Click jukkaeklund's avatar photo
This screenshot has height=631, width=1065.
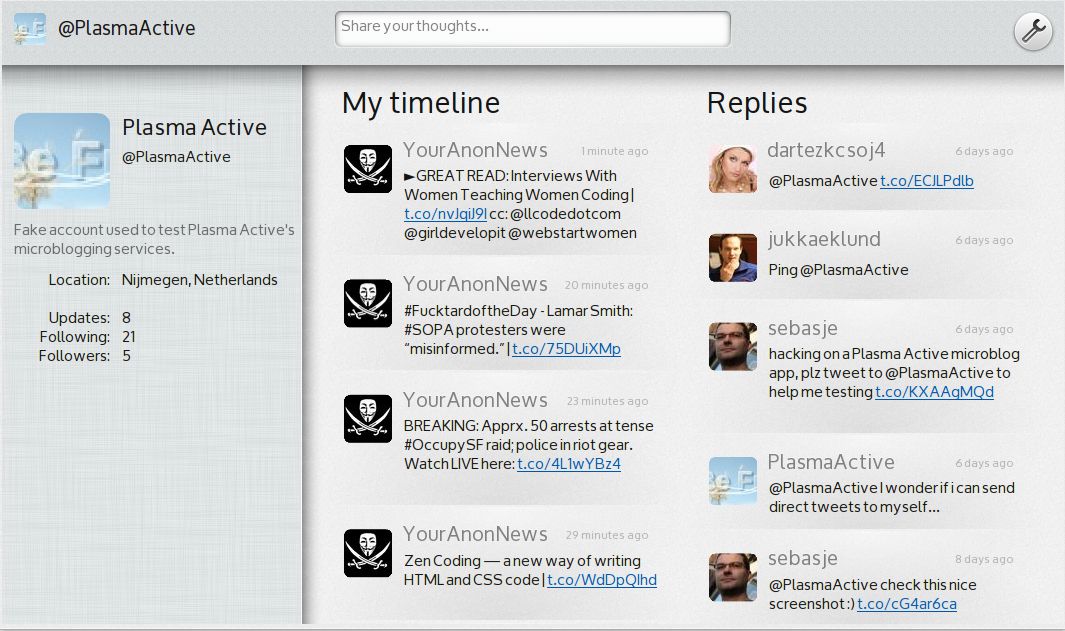(733, 258)
